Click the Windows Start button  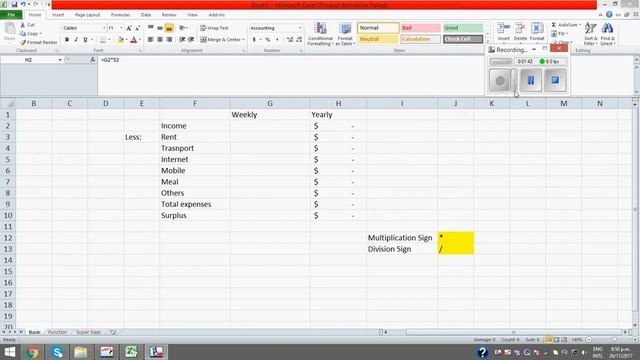pyautogui.click(x=9, y=352)
